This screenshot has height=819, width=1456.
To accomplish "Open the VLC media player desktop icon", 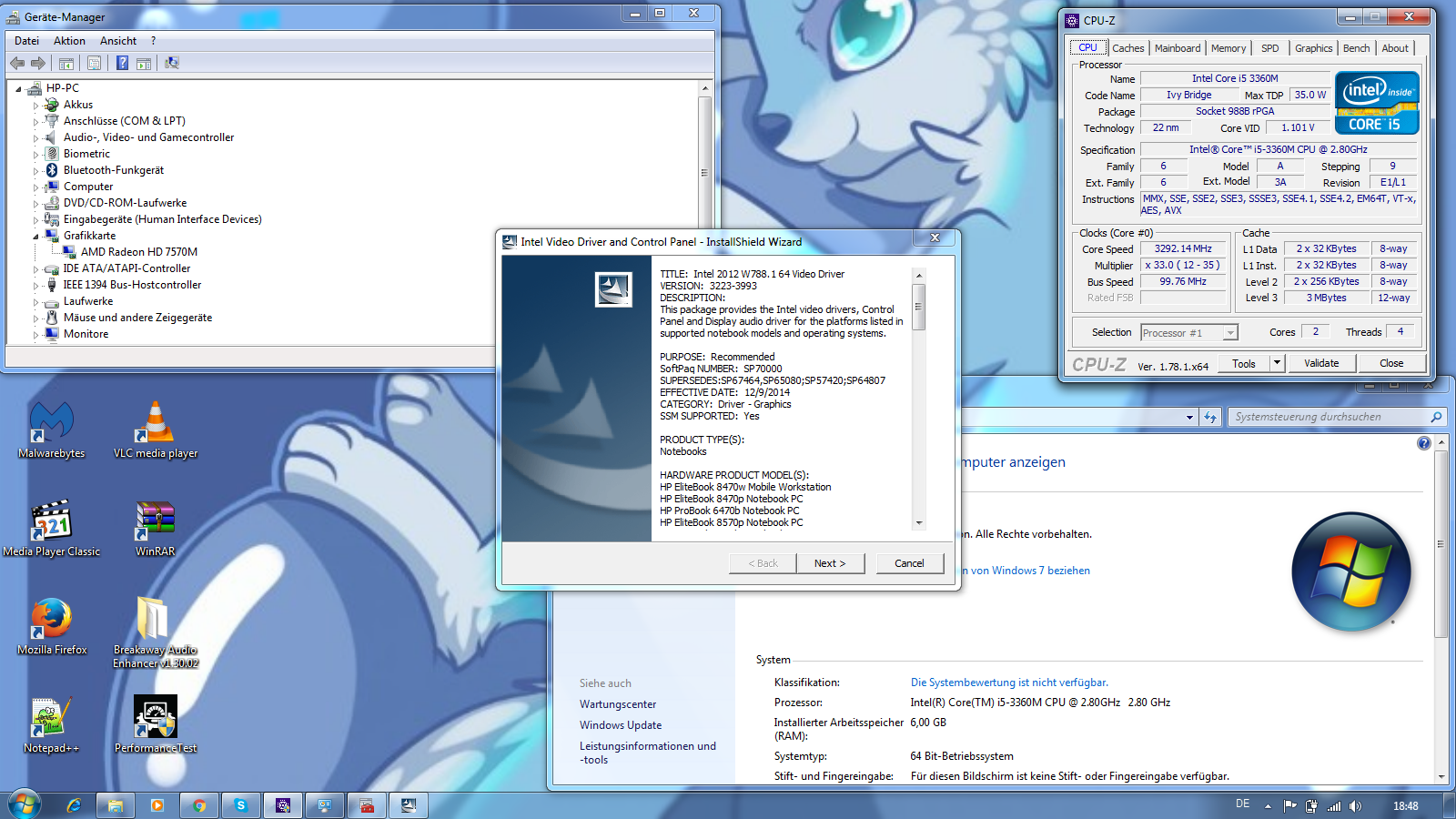I will click(x=156, y=430).
